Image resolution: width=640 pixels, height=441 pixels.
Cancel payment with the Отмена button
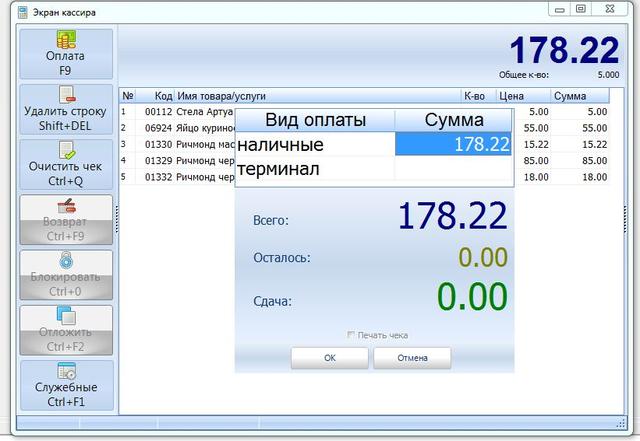pos(412,357)
